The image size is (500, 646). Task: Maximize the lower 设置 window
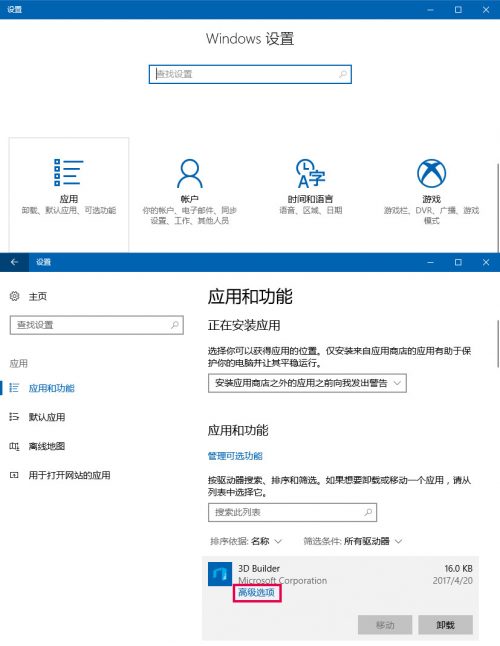pos(458,262)
